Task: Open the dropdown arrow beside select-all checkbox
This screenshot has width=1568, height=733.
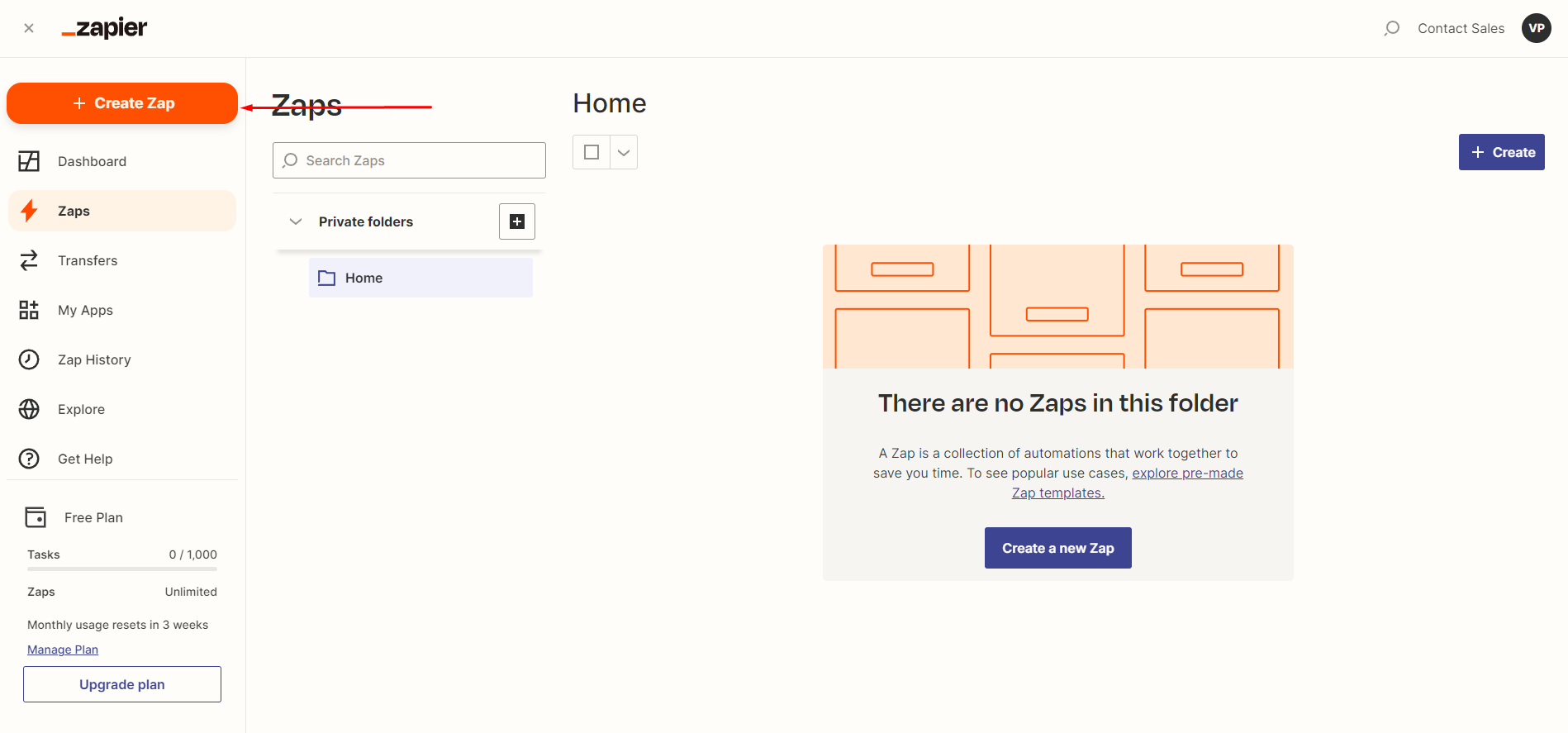Action: tap(624, 152)
